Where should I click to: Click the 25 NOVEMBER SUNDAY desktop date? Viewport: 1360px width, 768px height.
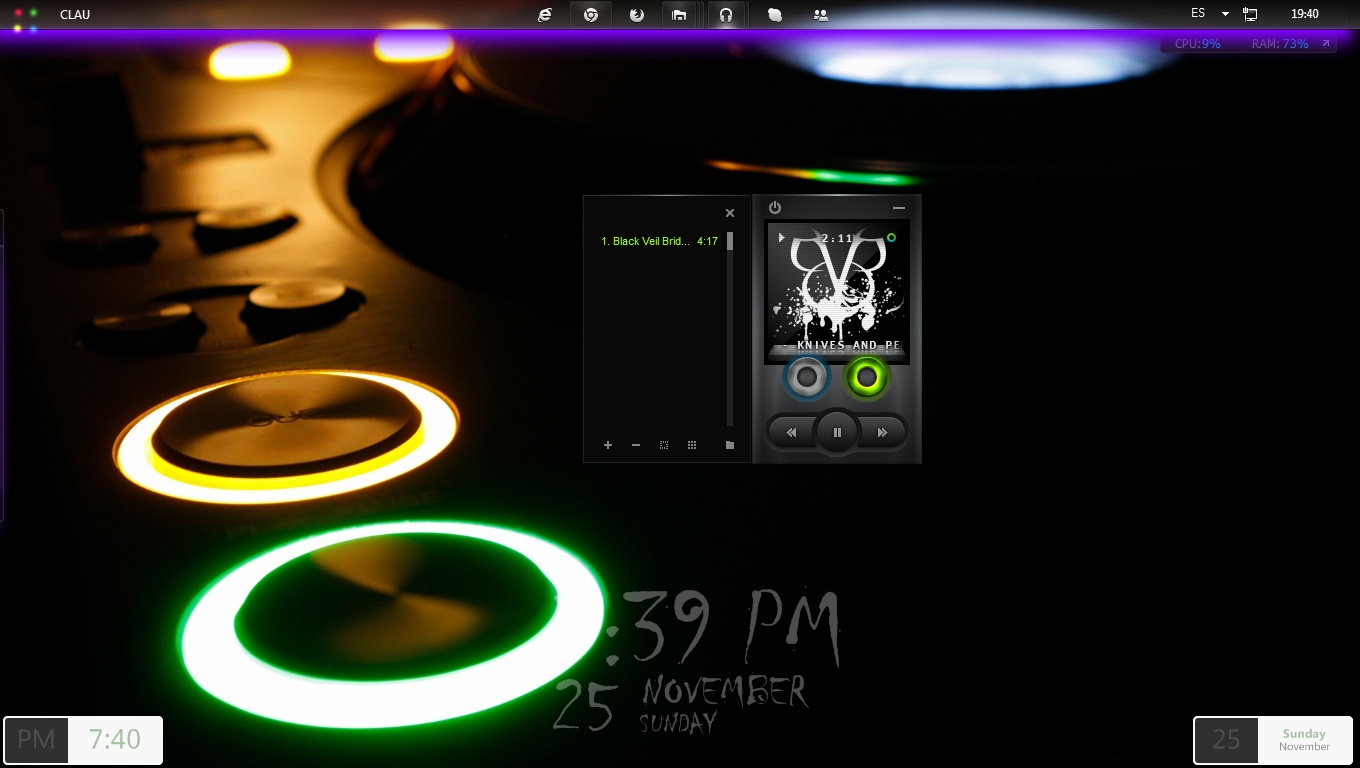tap(680, 704)
